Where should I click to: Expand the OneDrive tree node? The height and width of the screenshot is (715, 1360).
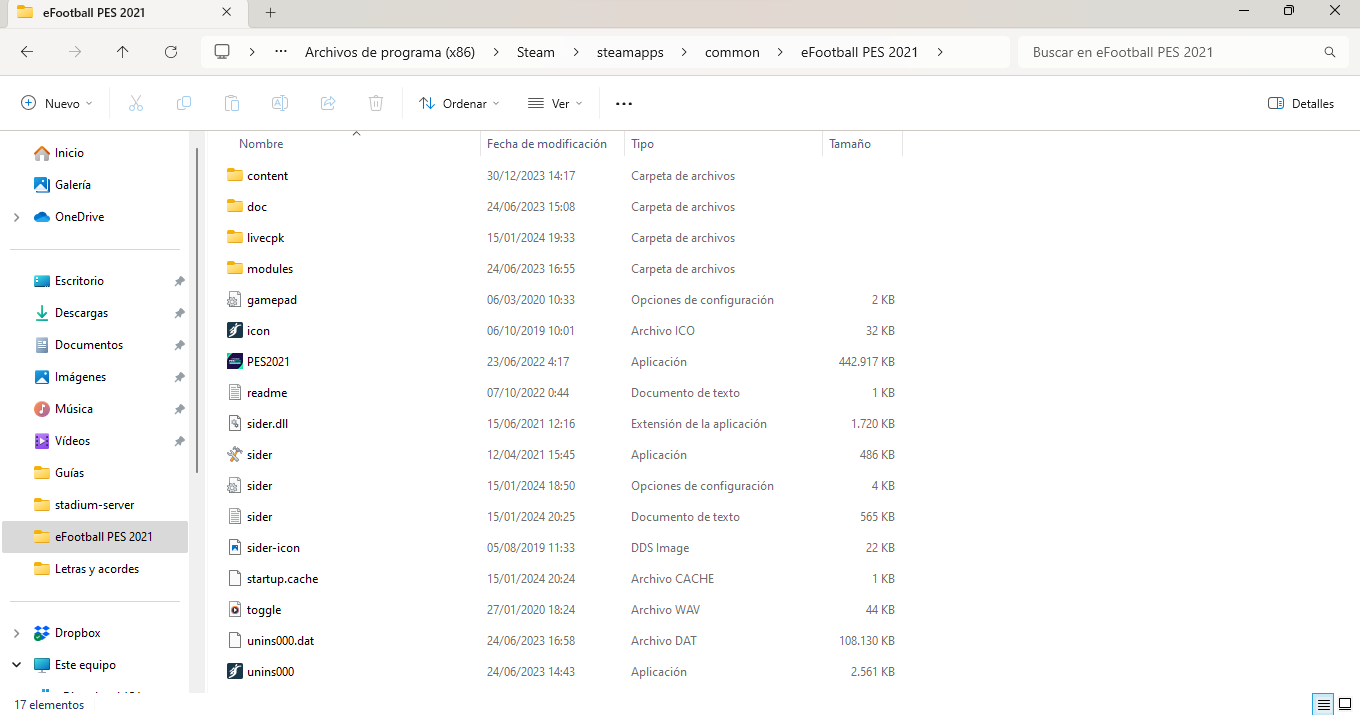point(17,217)
